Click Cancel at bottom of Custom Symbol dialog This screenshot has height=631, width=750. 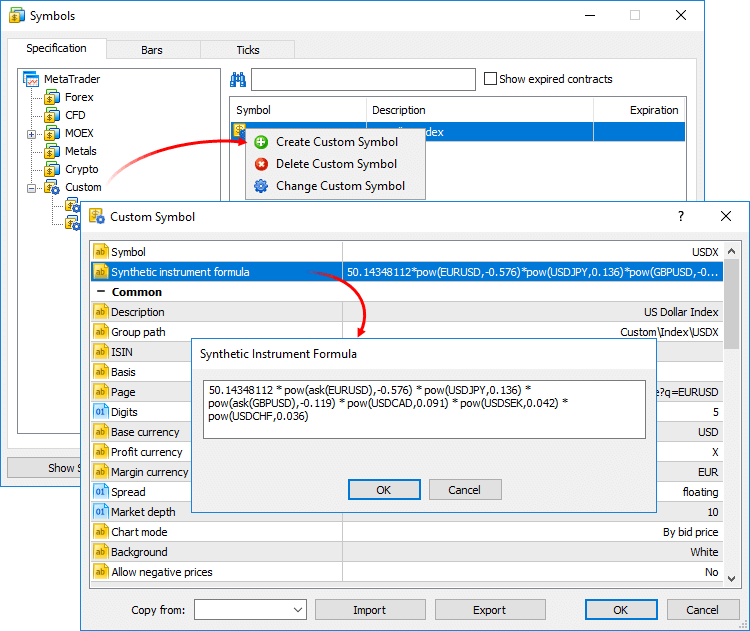pos(703,610)
